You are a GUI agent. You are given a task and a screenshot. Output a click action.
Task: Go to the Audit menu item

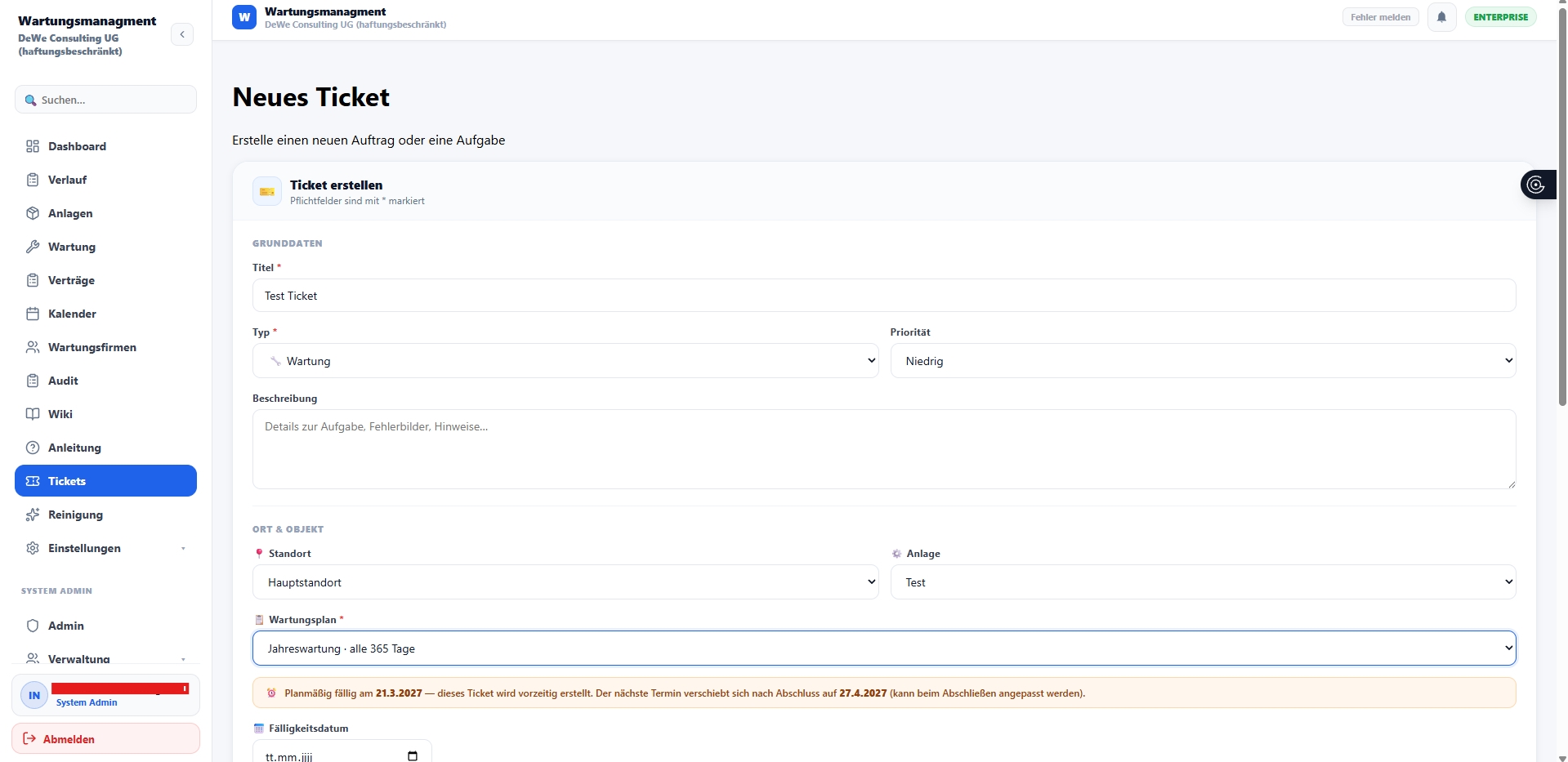click(x=105, y=381)
